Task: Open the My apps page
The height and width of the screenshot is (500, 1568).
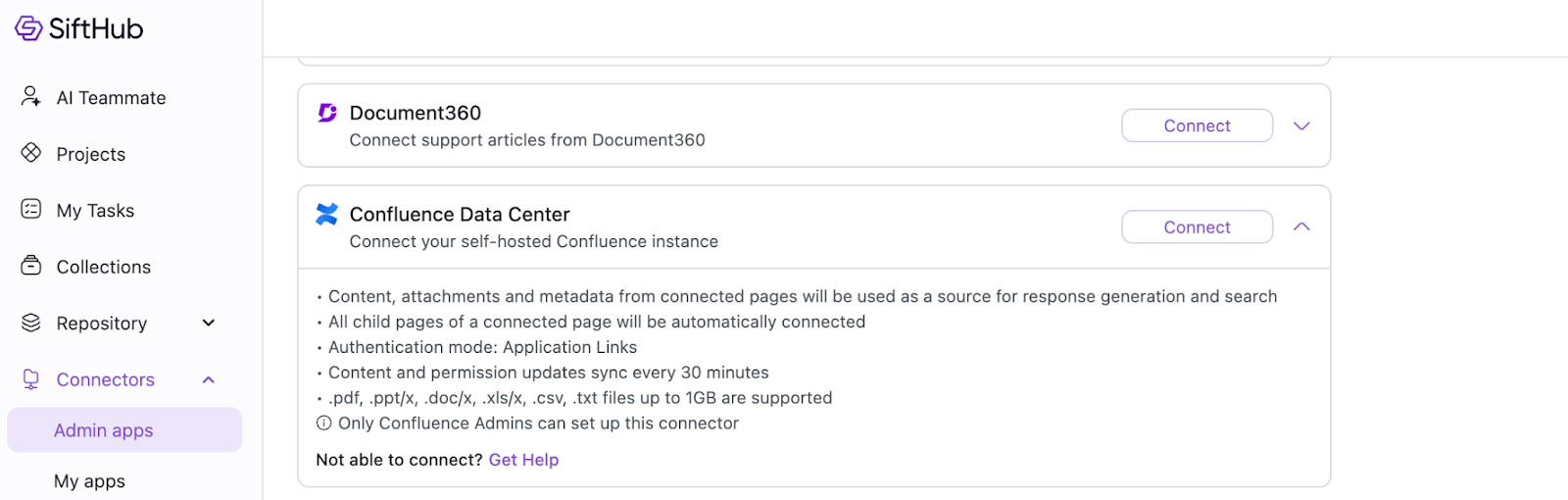Action: pos(90,481)
